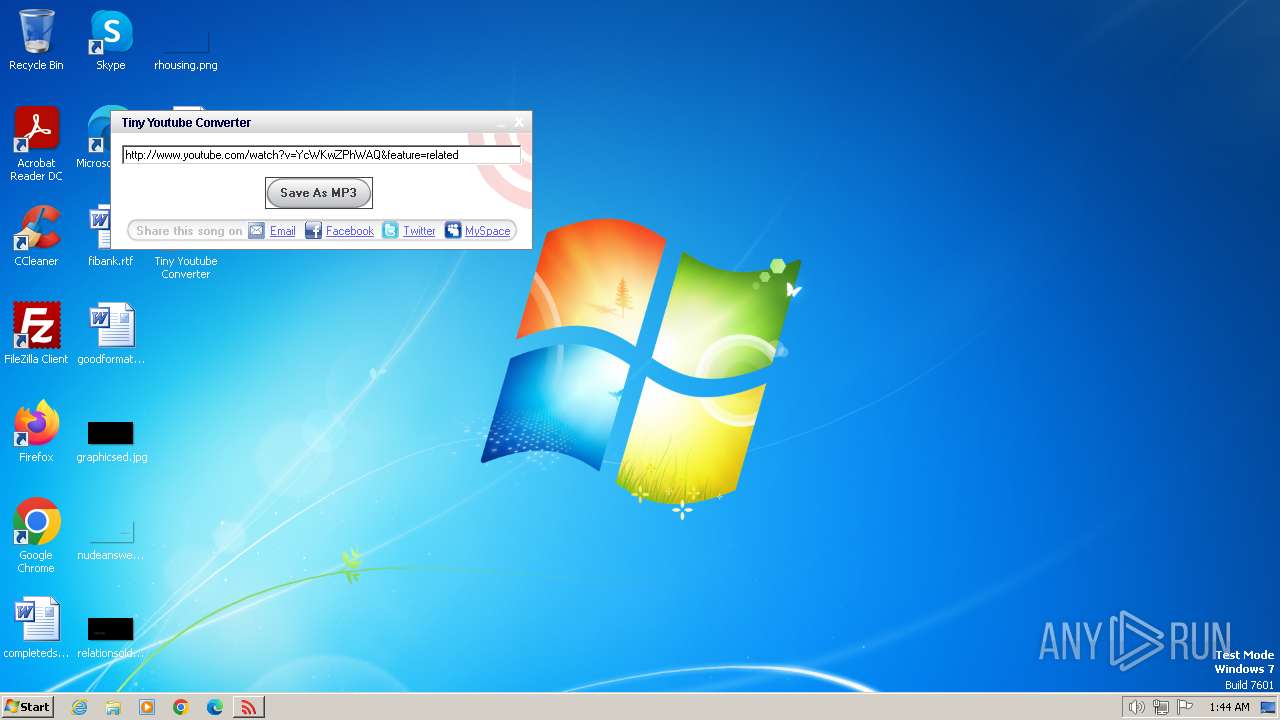Viewport: 1280px width, 720px height.
Task: Select the Tiny Youtube Converter desktop label
Action: 186,267
